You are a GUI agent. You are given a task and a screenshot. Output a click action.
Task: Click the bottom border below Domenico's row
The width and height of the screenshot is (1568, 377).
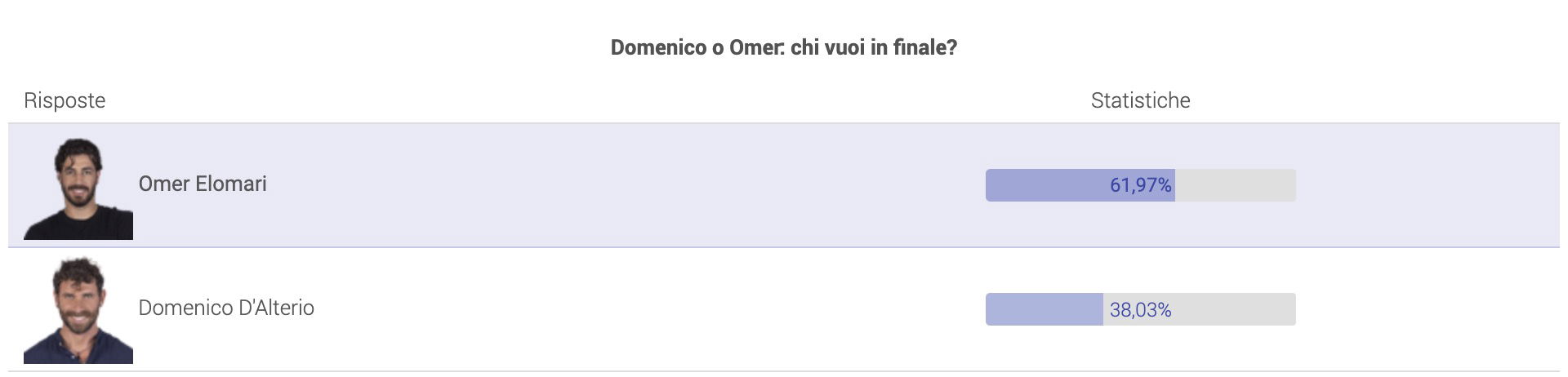point(784,371)
